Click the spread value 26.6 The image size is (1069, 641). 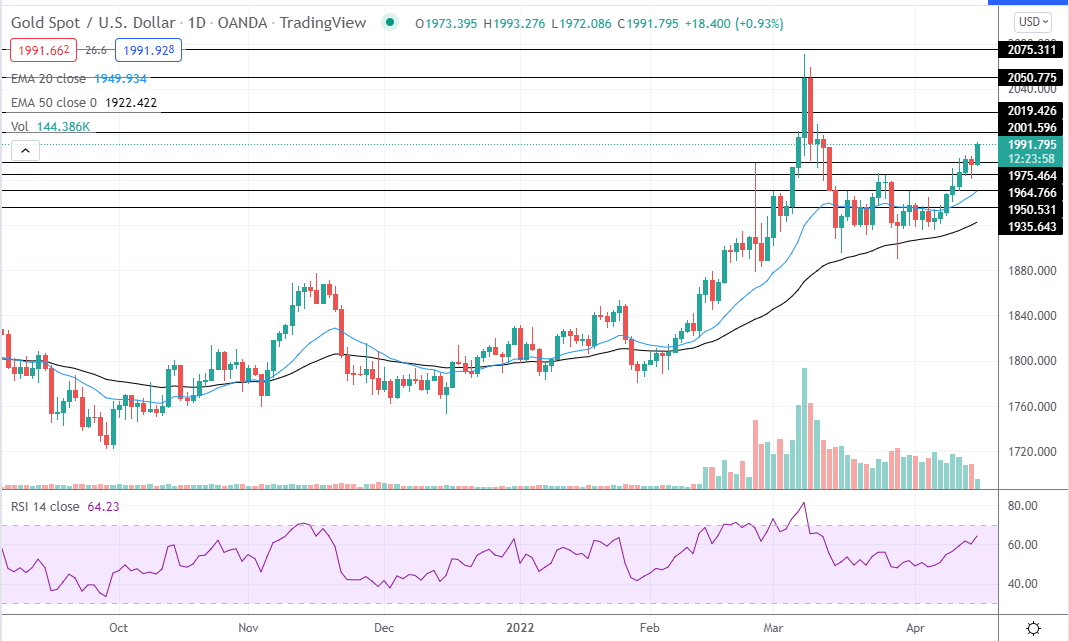(96, 50)
